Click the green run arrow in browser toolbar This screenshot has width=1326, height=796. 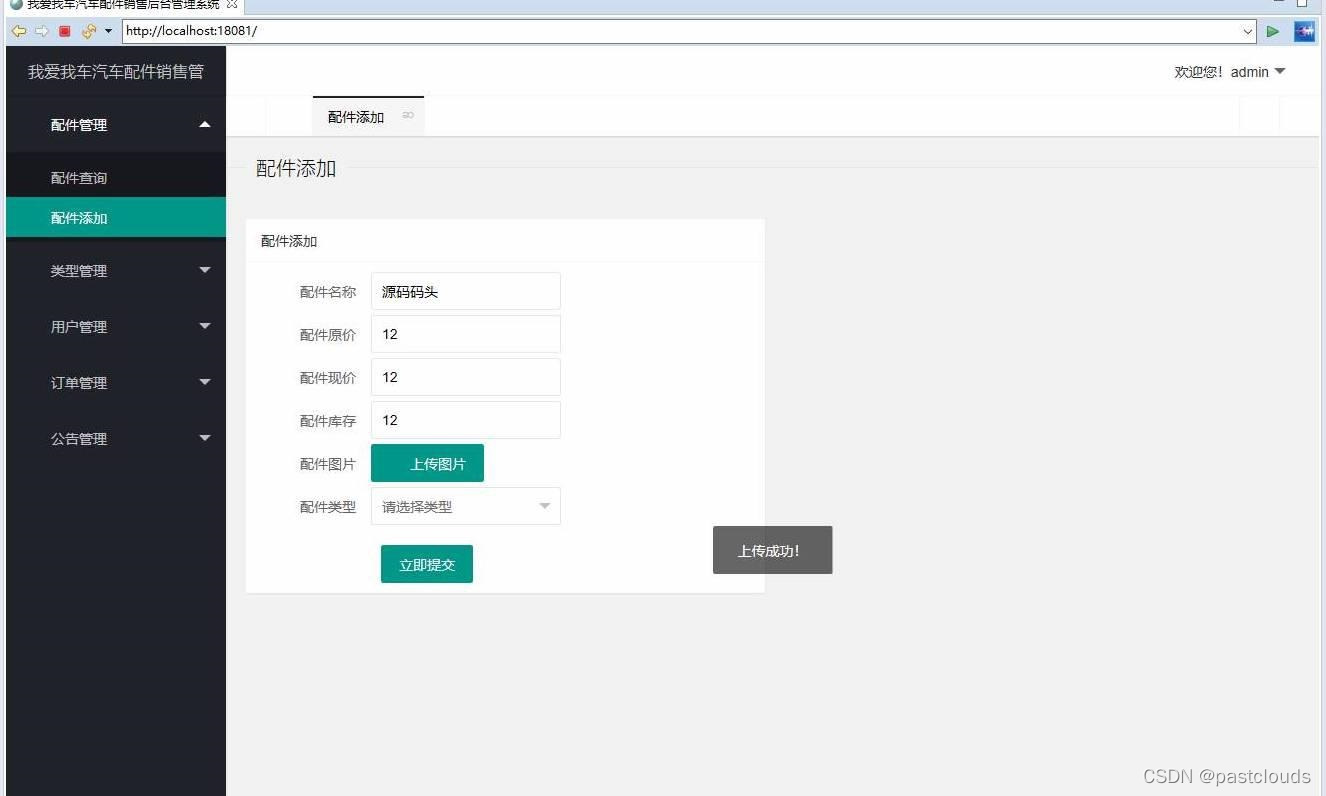1273,31
